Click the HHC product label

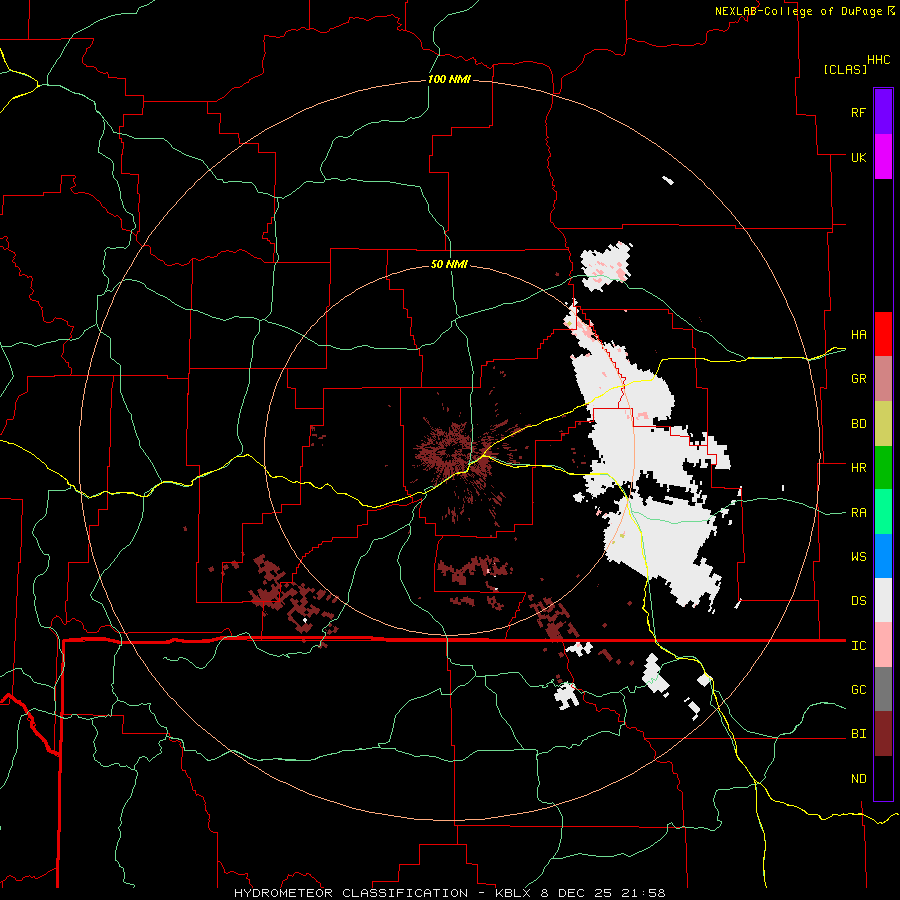[x=878, y=60]
